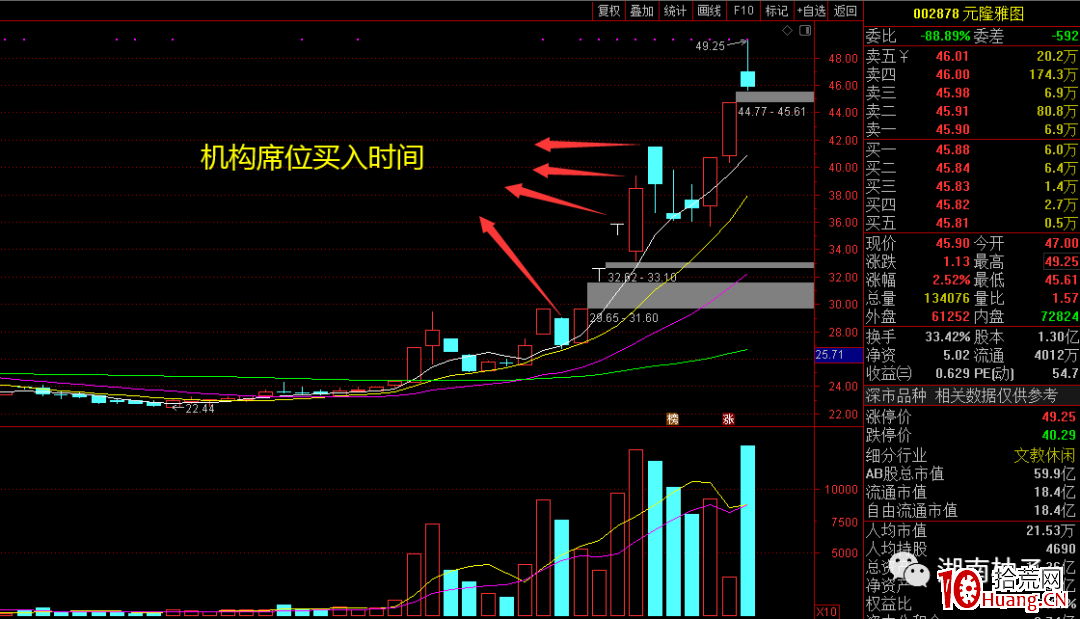Select the 卖一 45.90 ask row
This screenshot has height=619, width=1080.
click(x=972, y=129)
